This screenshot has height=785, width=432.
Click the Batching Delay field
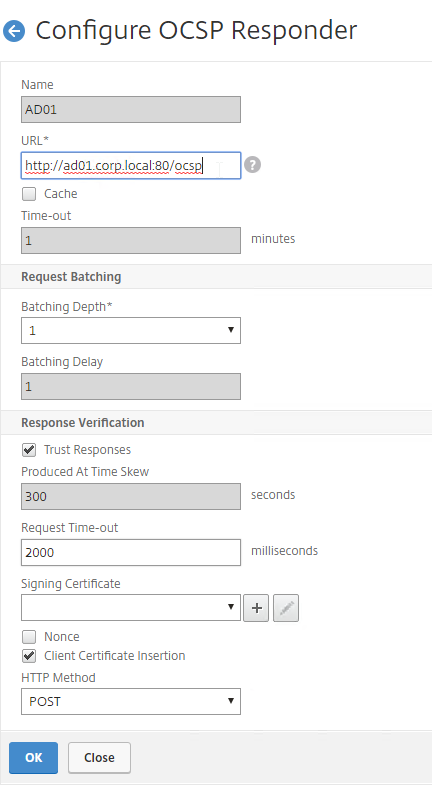point(131,386)
